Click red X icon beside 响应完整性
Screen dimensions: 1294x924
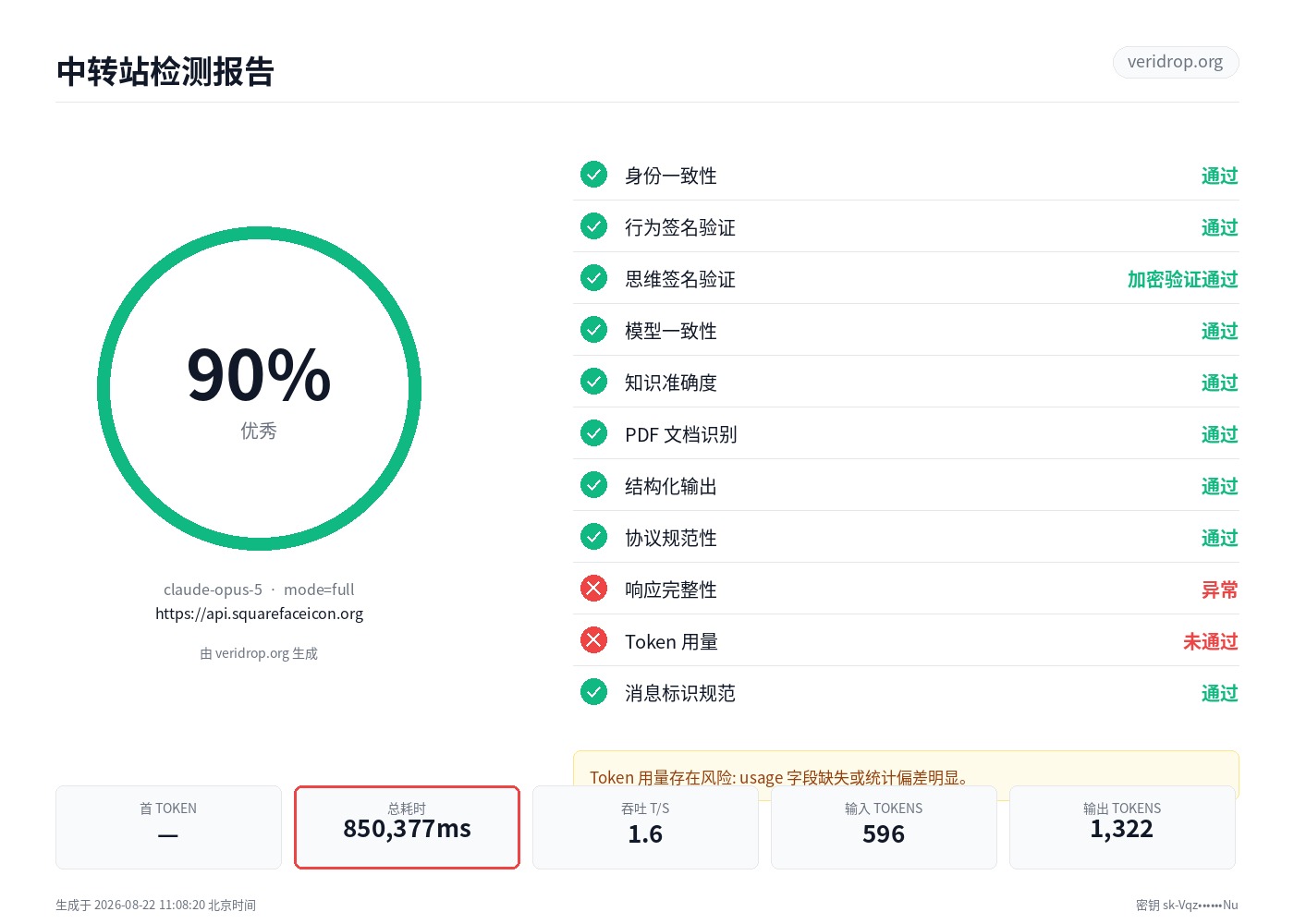tap(593, 589)
